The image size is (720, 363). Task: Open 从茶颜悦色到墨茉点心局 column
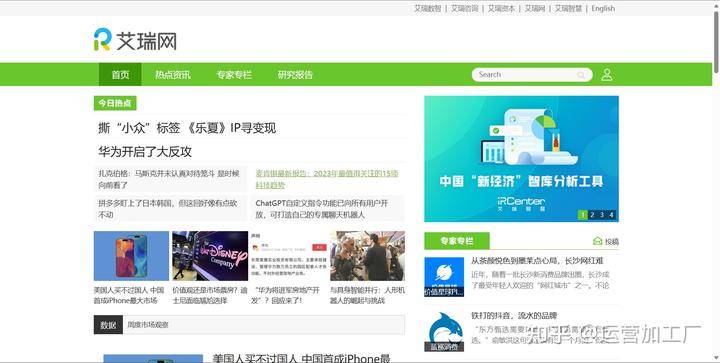pos(537,261)
